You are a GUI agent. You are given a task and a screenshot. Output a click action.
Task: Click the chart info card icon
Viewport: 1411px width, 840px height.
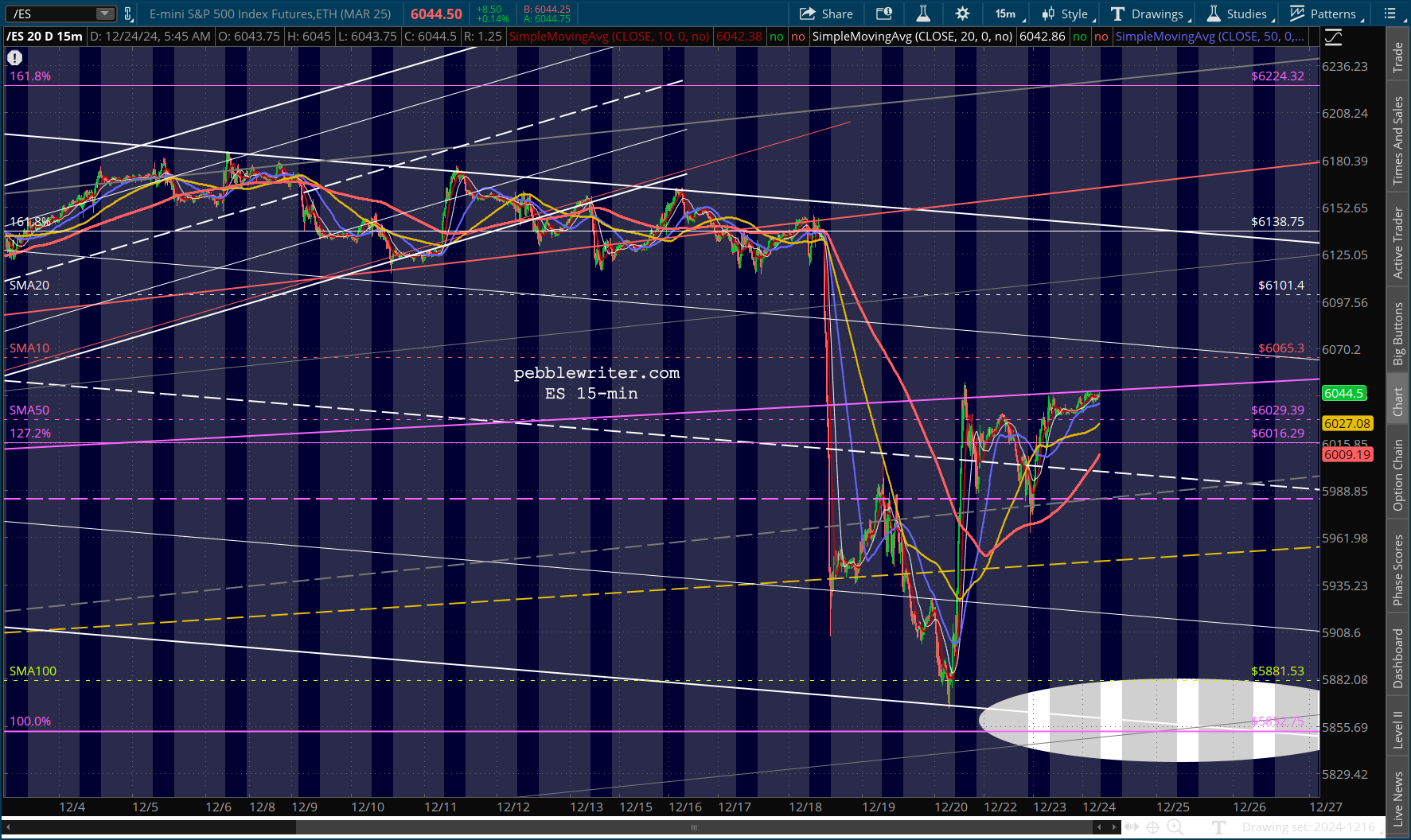click(884, 14)
